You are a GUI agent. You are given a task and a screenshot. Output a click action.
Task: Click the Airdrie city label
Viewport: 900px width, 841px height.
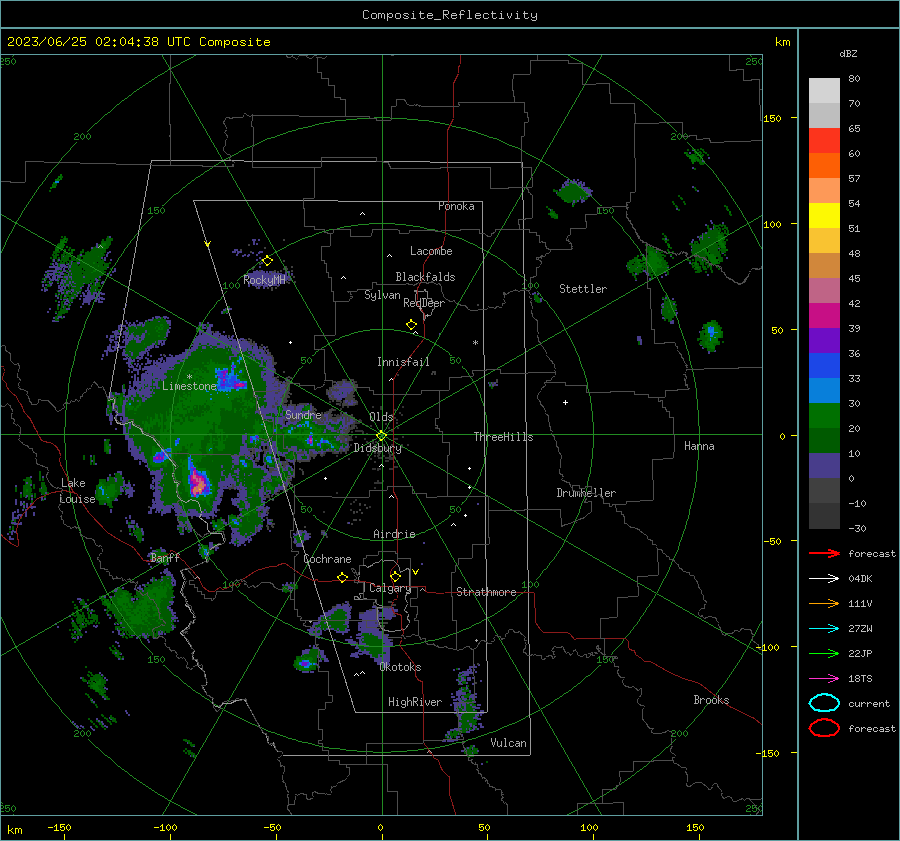394,534
